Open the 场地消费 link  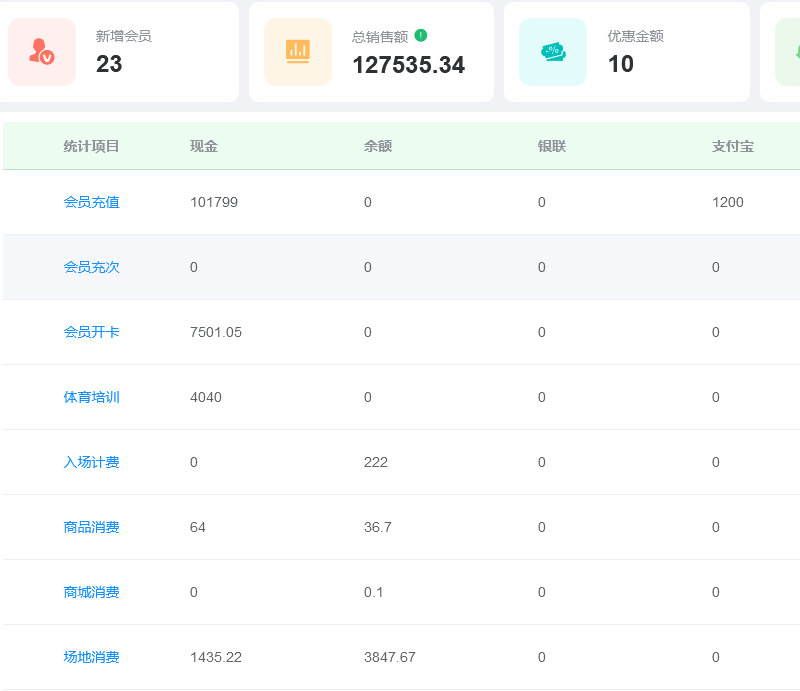click(x=91, y=657)
